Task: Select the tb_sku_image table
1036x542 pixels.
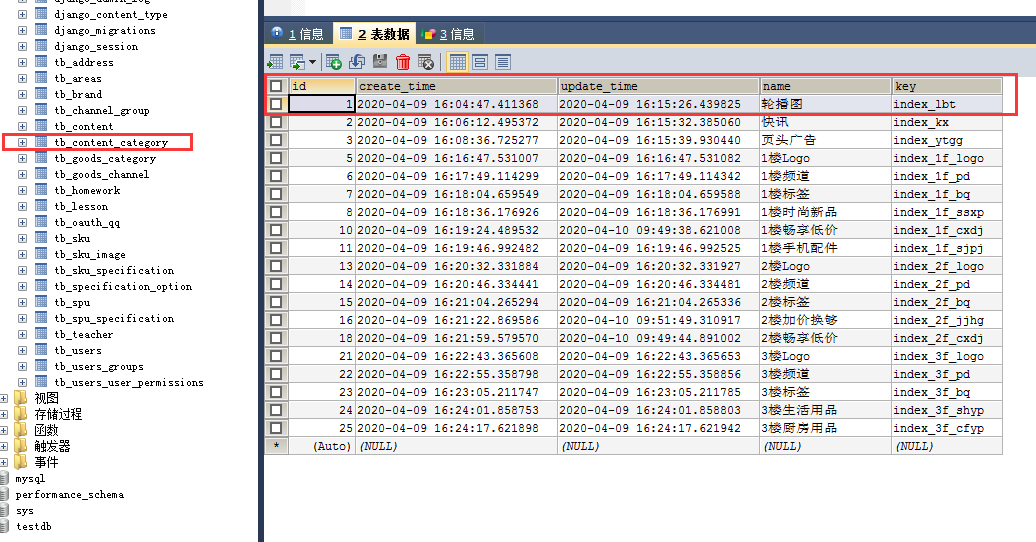Action: point(90,254)
